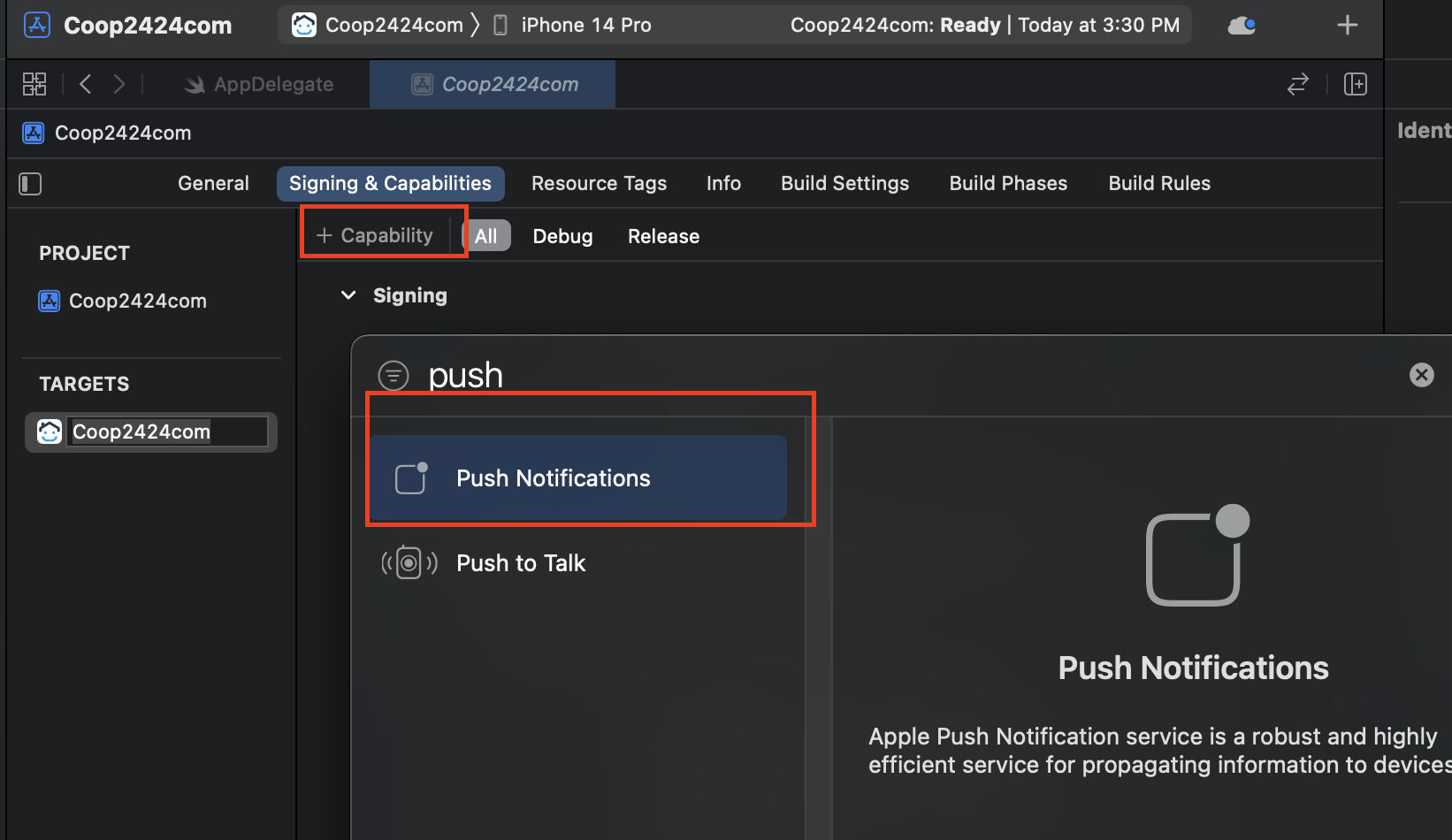The image size is (1452, 840).
Task: Select Push to Talk capability
Action: [x=578, y=563]
